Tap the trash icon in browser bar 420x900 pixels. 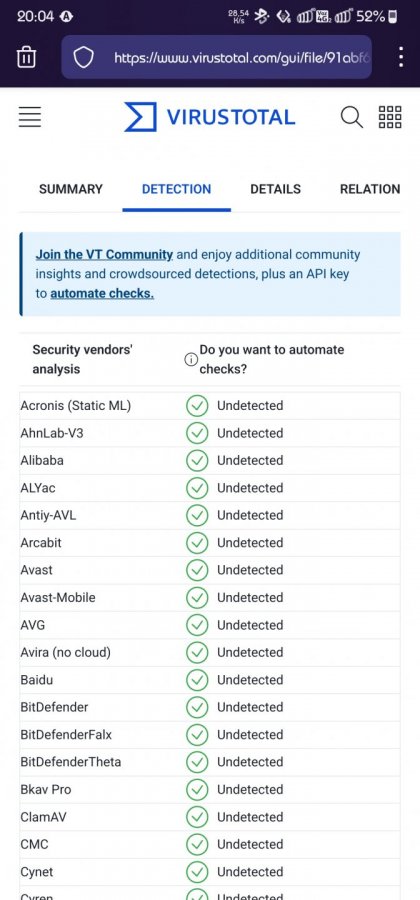coord(26,57)
